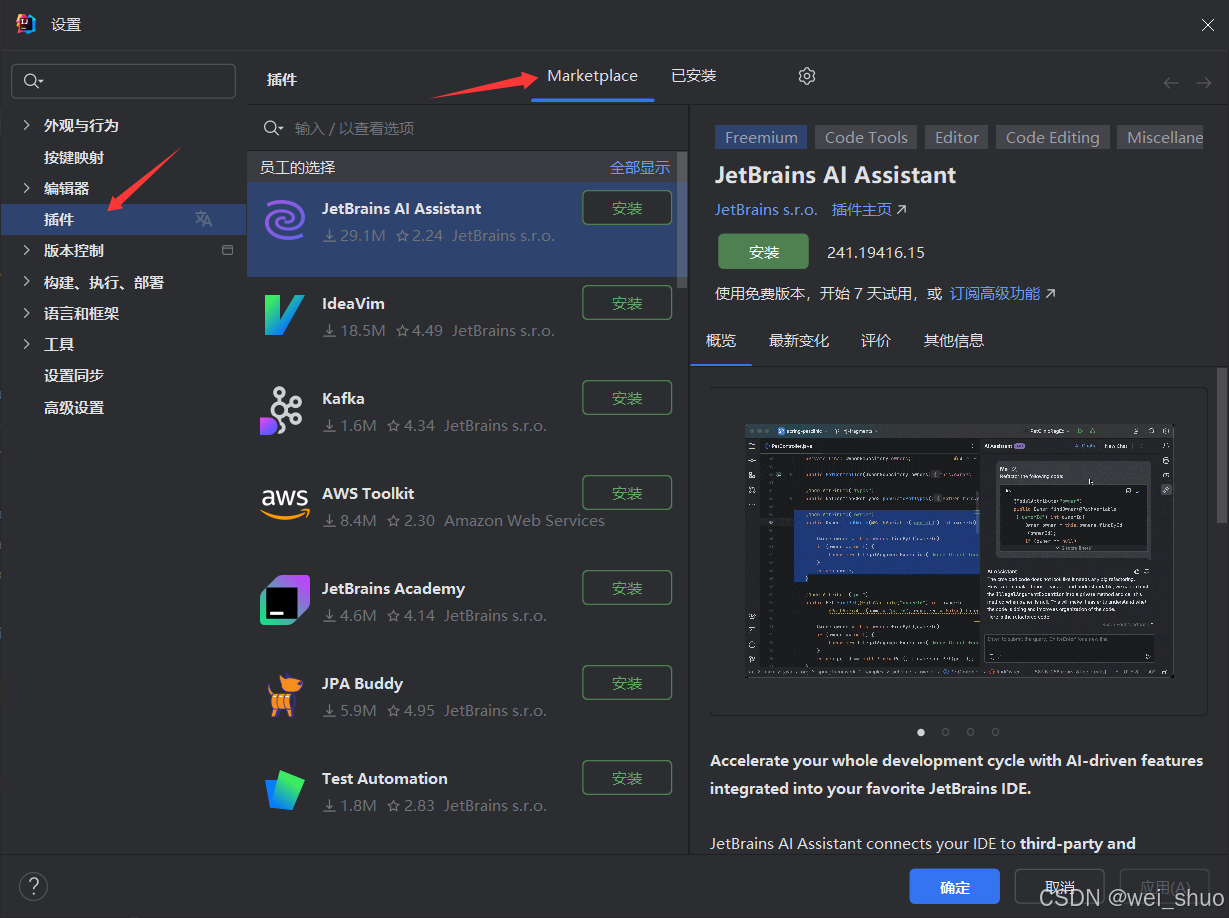Click the project-level icon beside 版本控制
The image size is (1229, 918).
click(x=227, y=250)
